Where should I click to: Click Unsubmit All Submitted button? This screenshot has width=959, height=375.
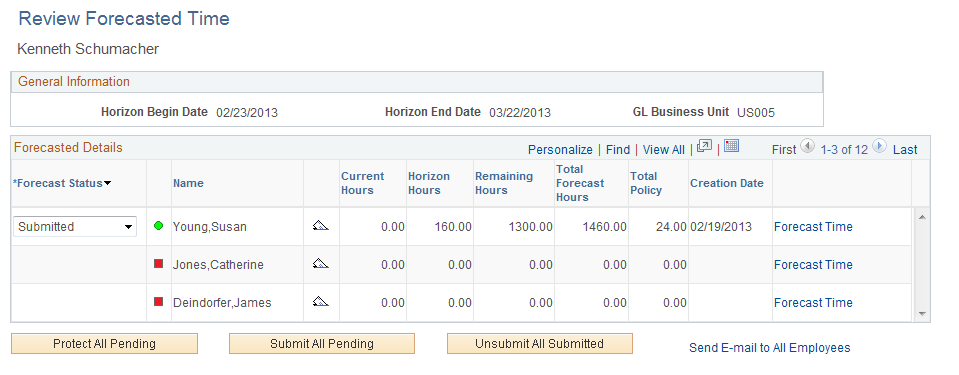pos(539,343)
